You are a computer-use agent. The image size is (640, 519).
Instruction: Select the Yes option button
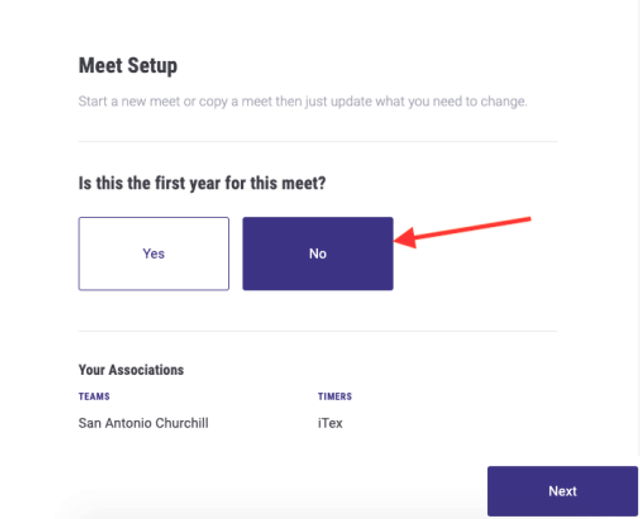pos(153,253)
